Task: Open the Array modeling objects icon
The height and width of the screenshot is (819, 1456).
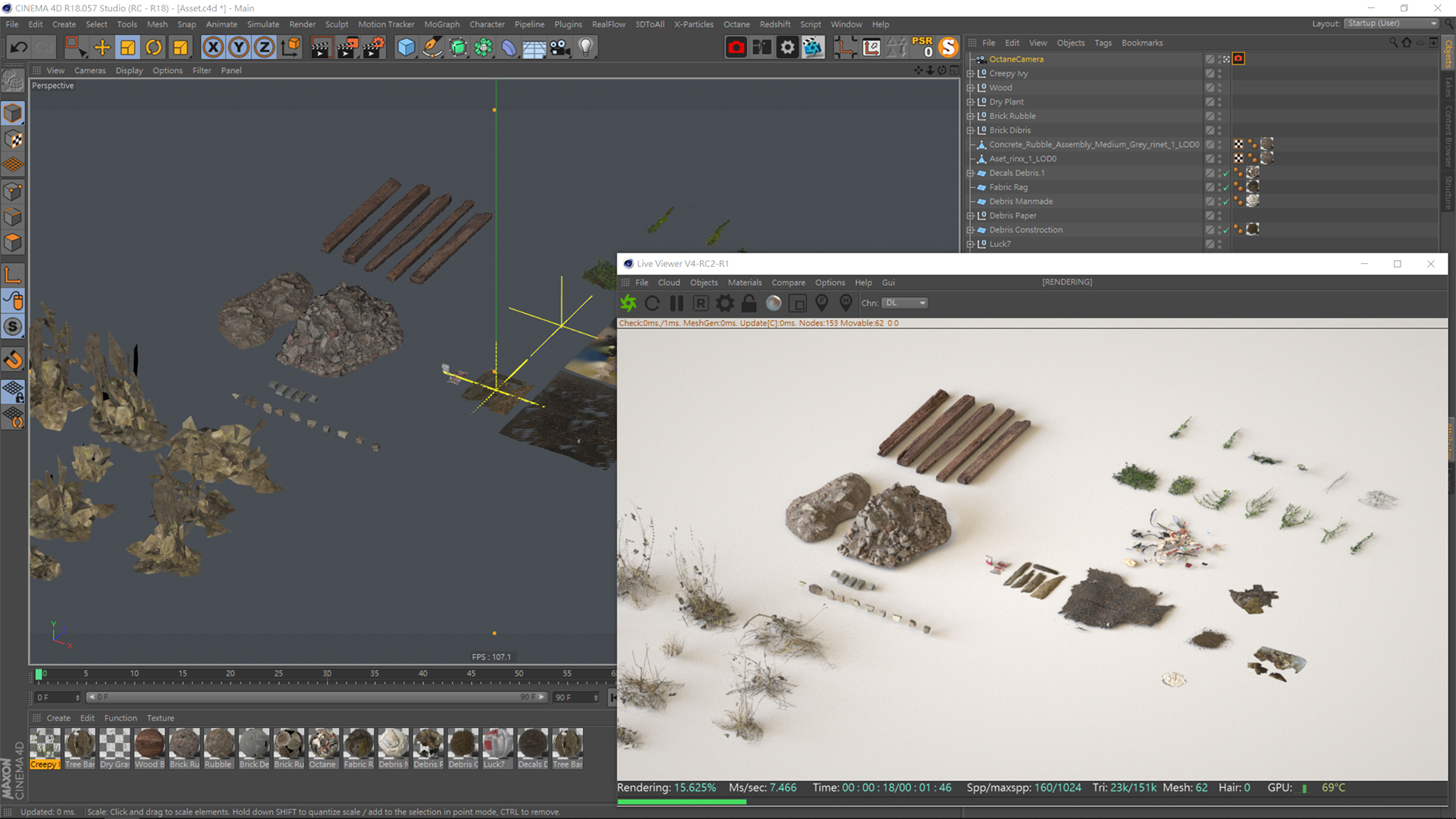Action: pos(484,48)
